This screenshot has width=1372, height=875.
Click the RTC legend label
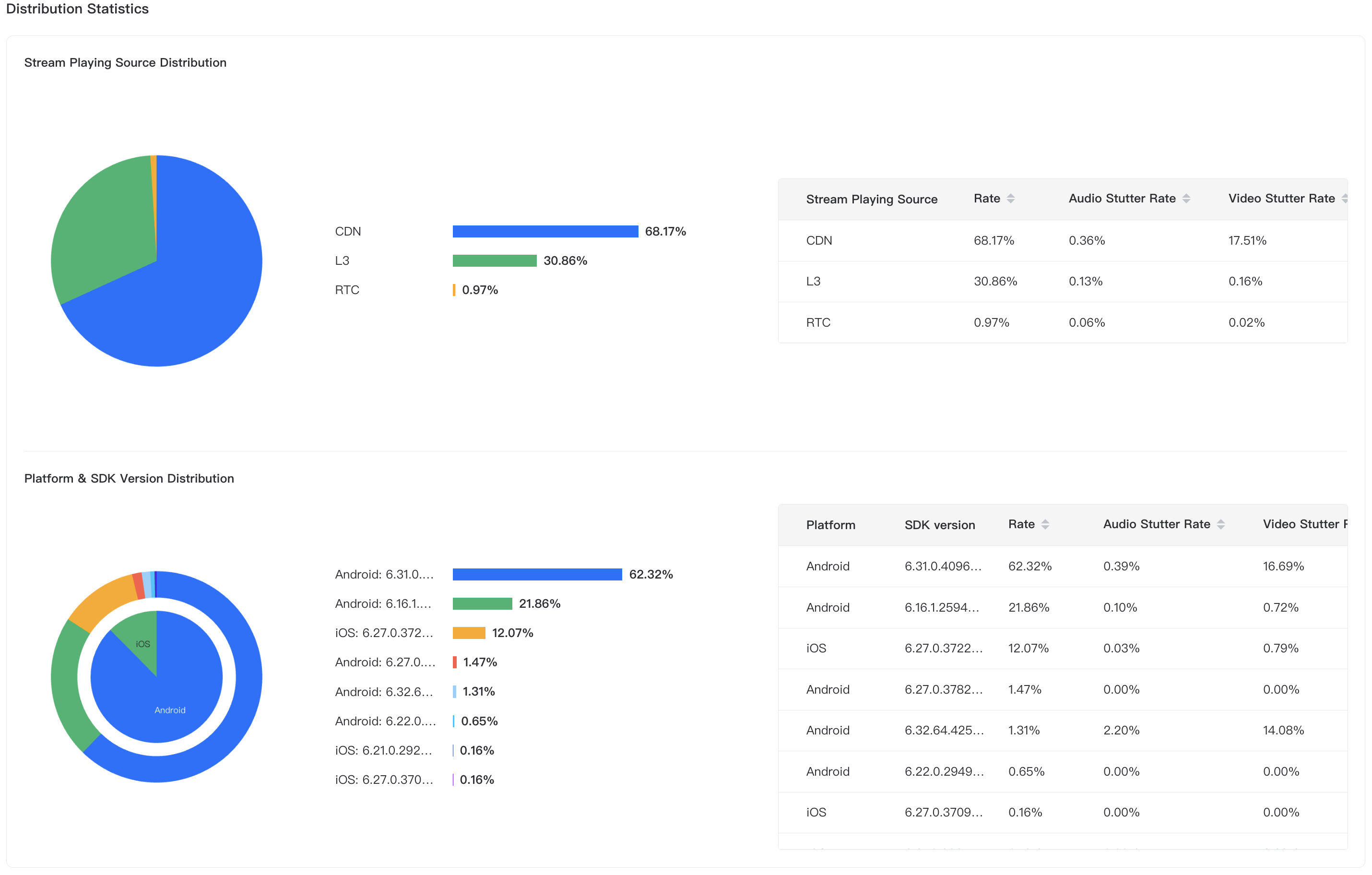tap(347, 290)
